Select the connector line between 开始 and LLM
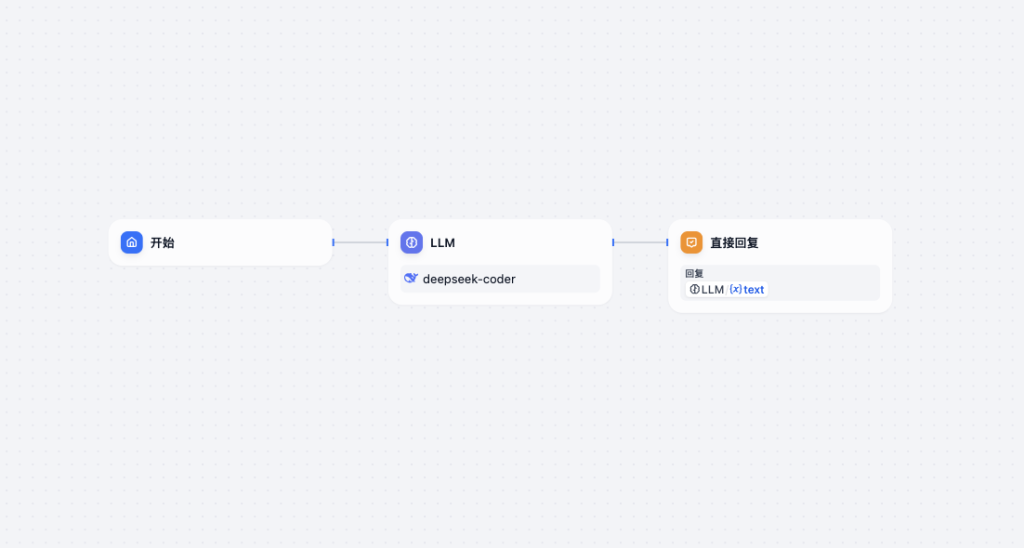Viewport: 1024px width, 548px height. click(360, 242)
